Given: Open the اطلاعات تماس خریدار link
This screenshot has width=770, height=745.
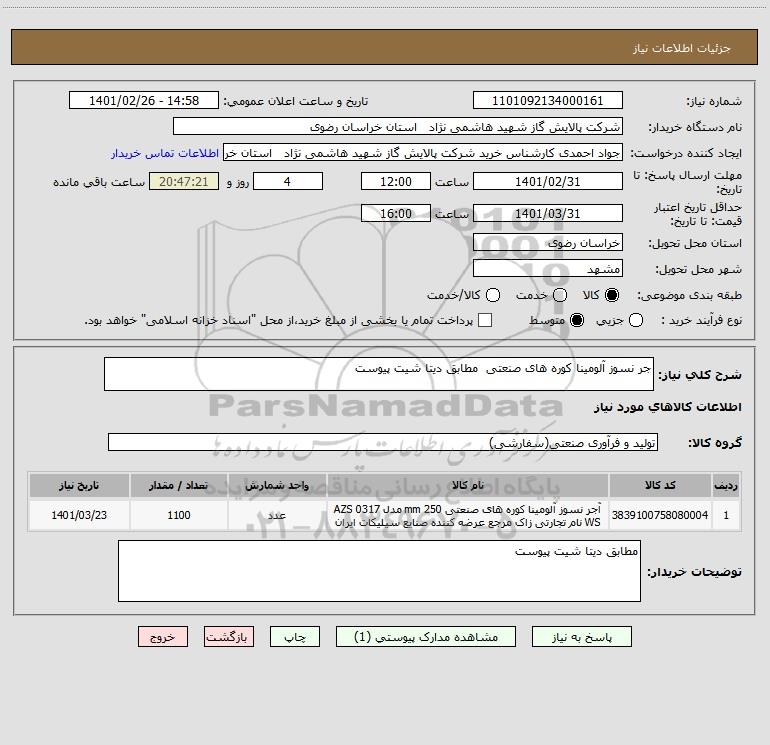Looking at the screenshot, I should (x=165, y=153).
